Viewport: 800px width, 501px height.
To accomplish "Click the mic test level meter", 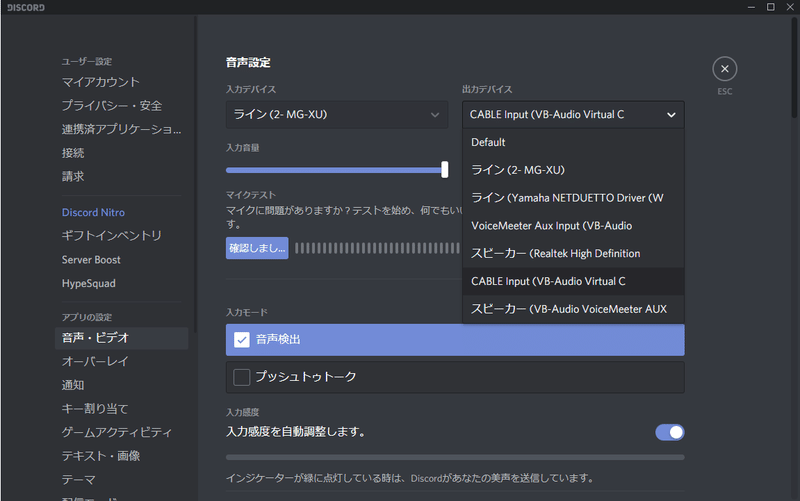I will [378, 248].
